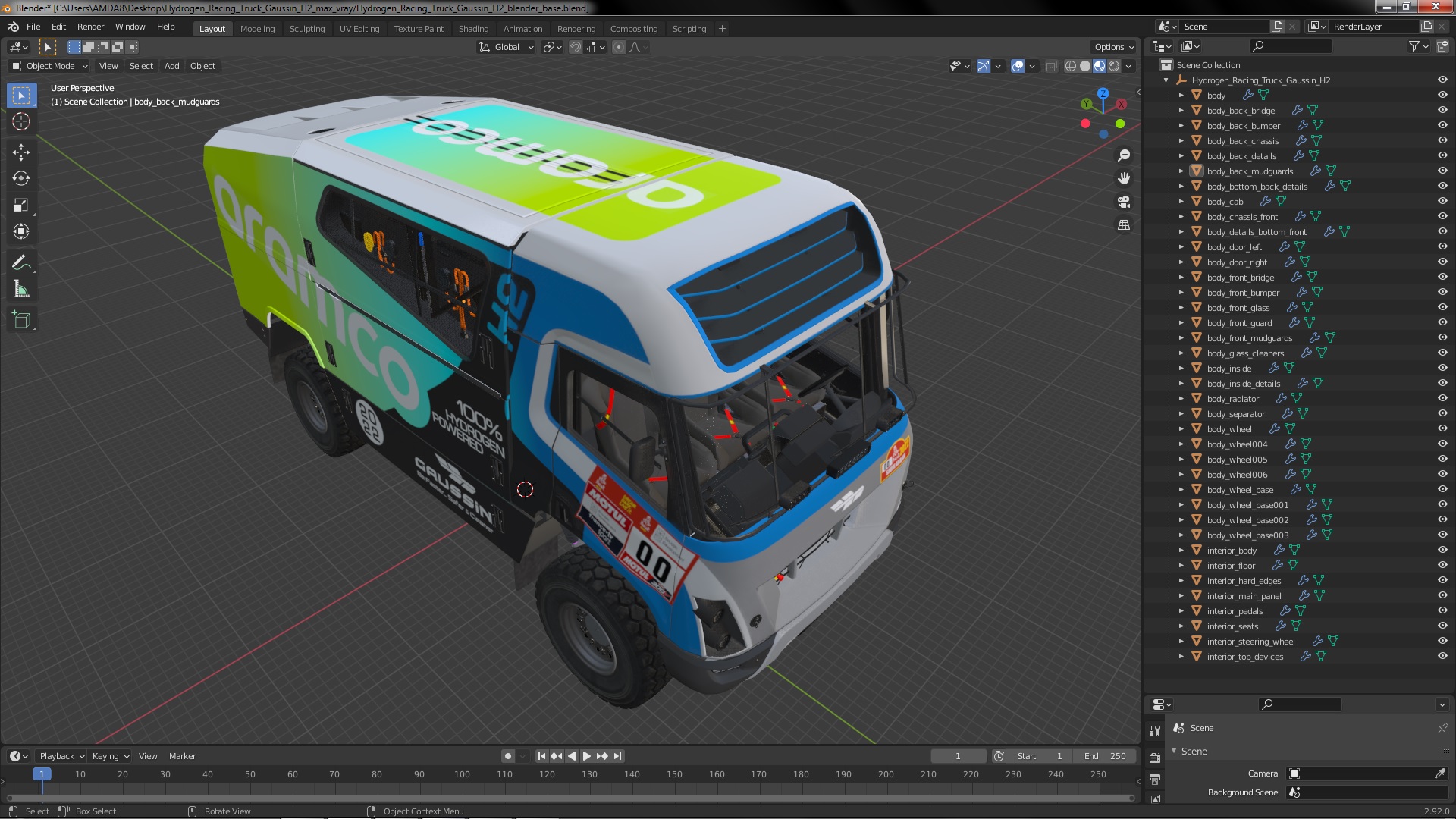Viewport: 1456px width, 819px height.
Task: Pick camera object with eyedropper
Action: [x=1440, y=773]
